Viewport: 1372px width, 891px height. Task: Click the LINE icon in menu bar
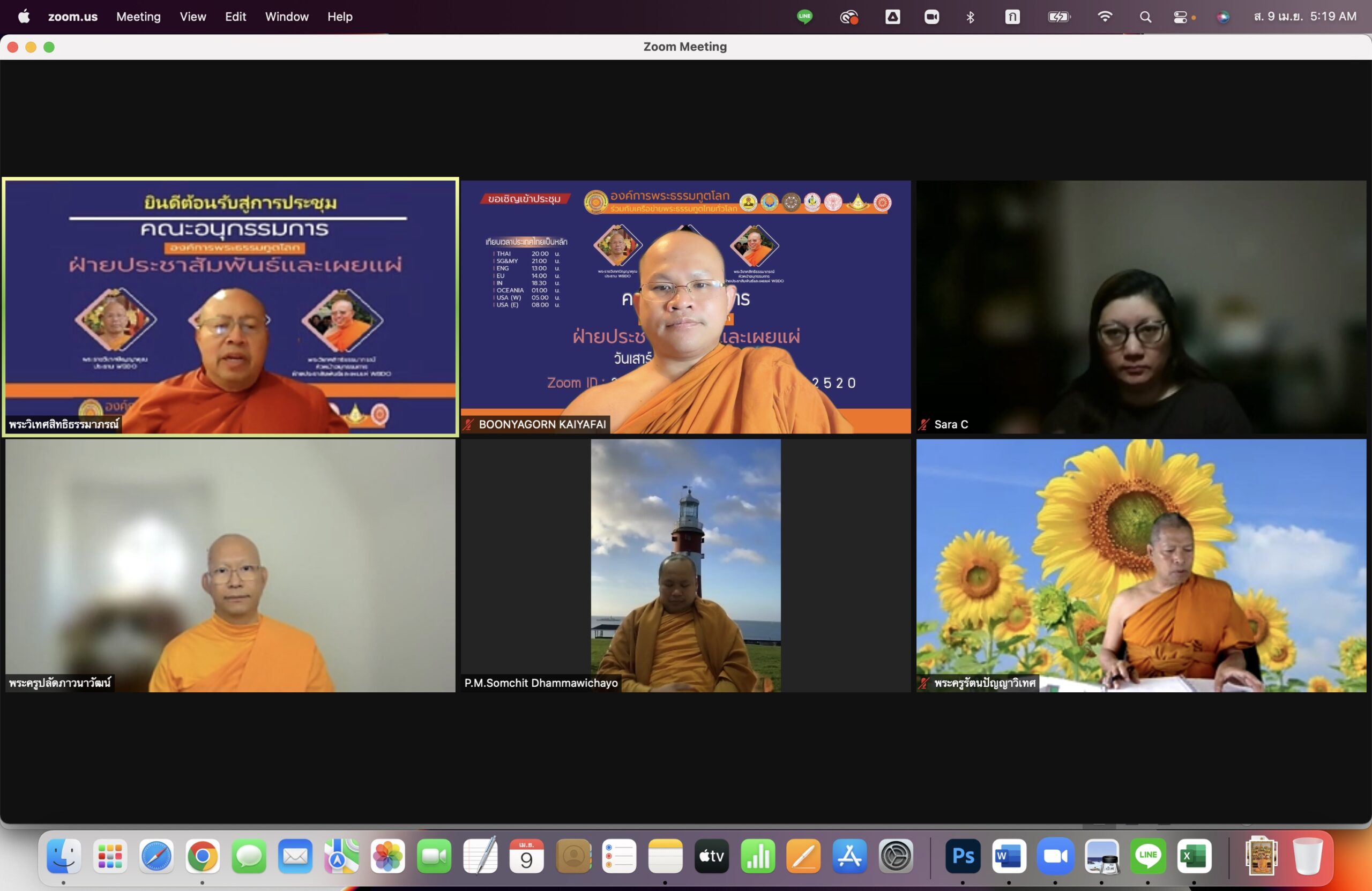(x=804, y=17)
